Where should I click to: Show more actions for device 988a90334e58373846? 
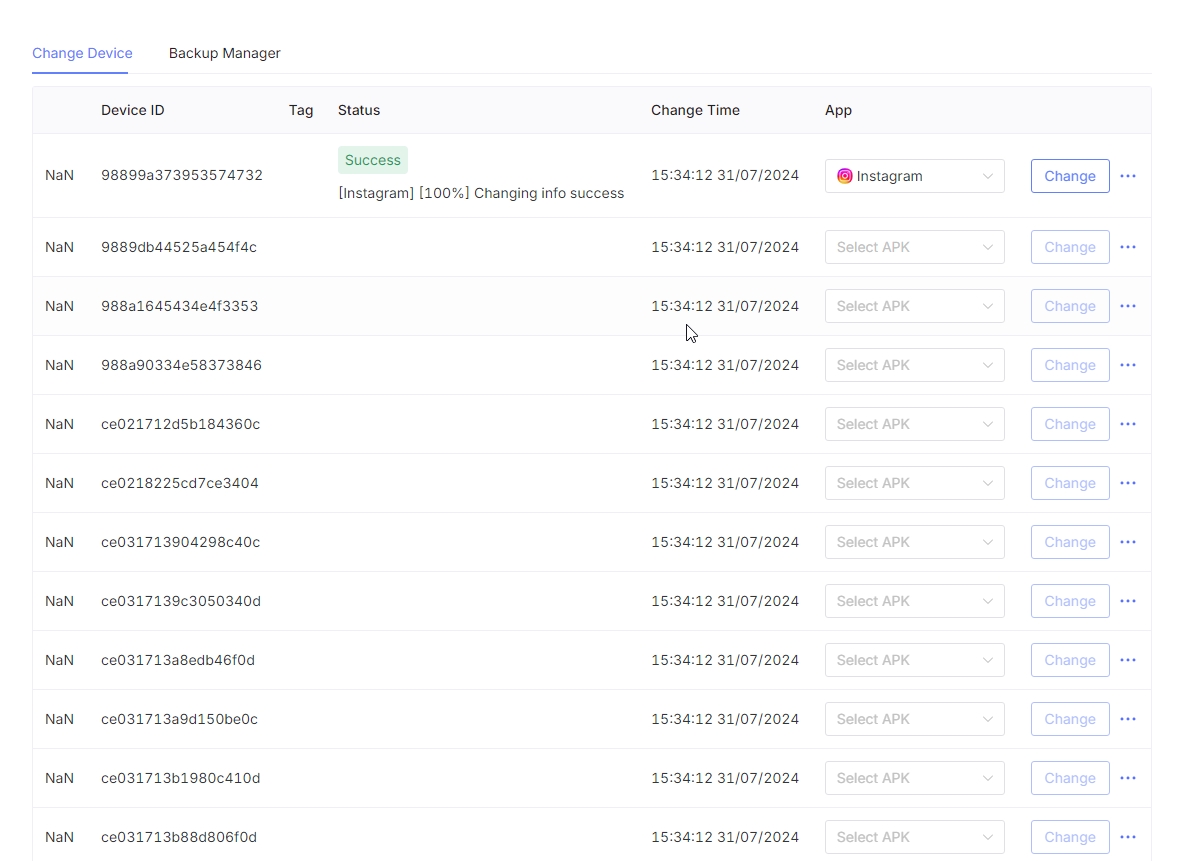1128,365
